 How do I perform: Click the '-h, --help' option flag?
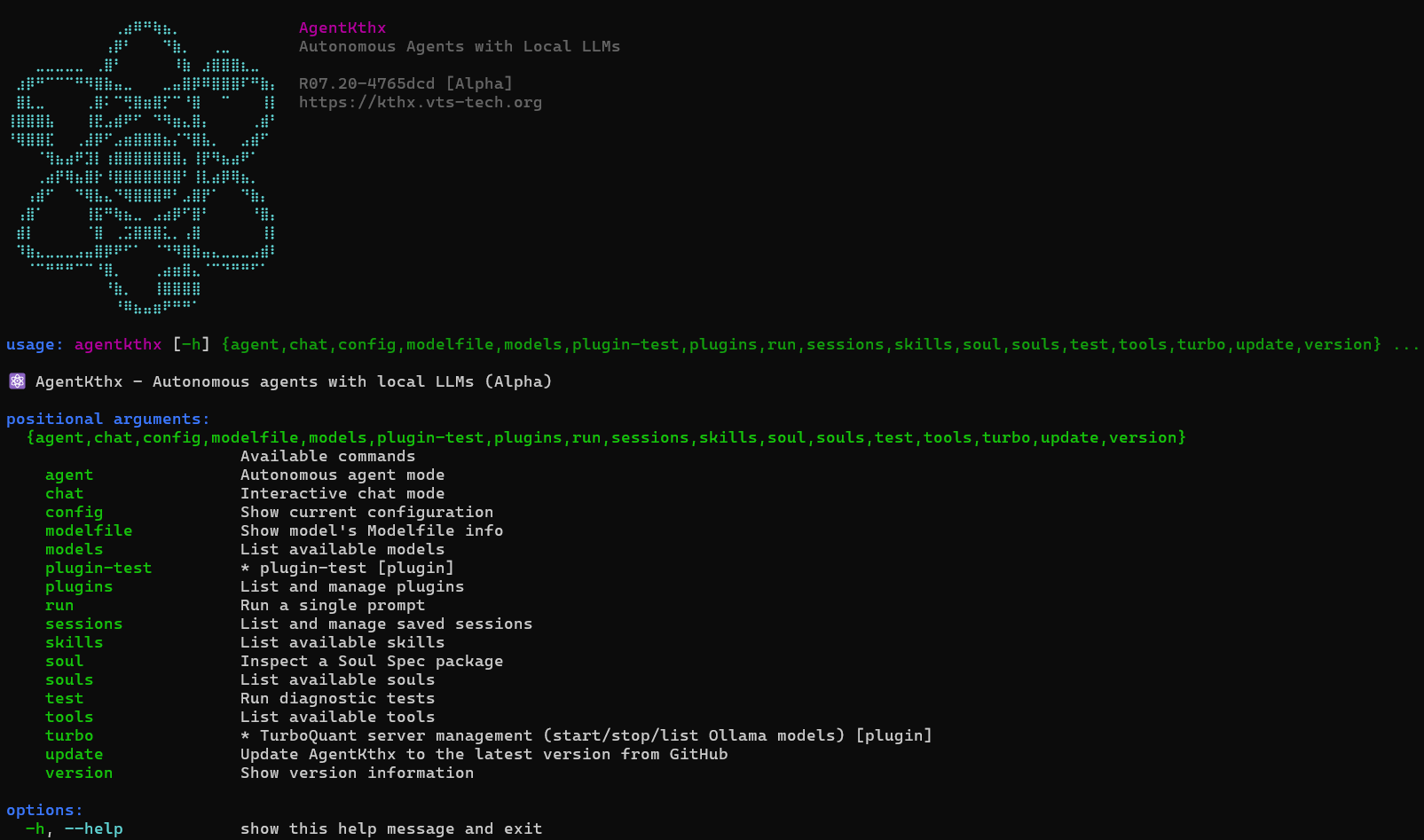tap(74, 828)
